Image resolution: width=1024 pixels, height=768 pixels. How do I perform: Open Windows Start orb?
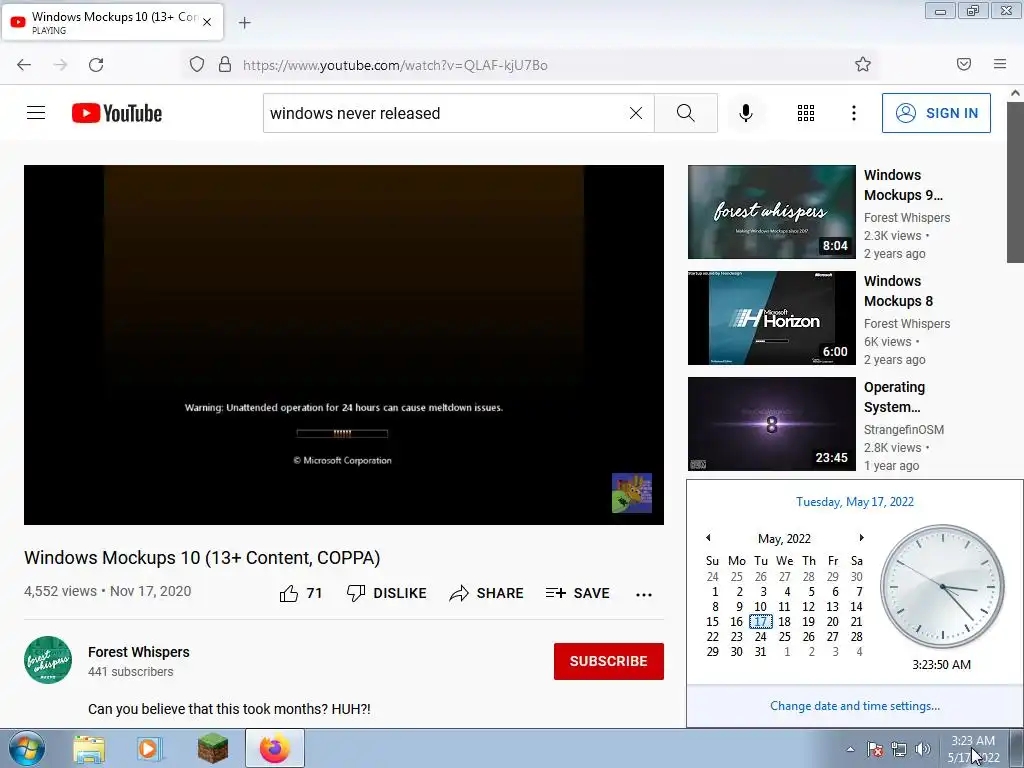(27, 748)
